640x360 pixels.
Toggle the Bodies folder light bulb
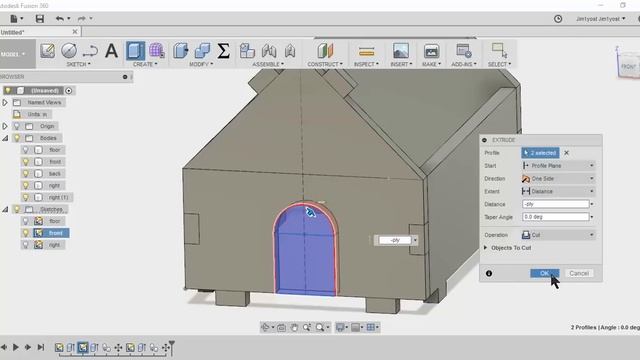(17, 138)
